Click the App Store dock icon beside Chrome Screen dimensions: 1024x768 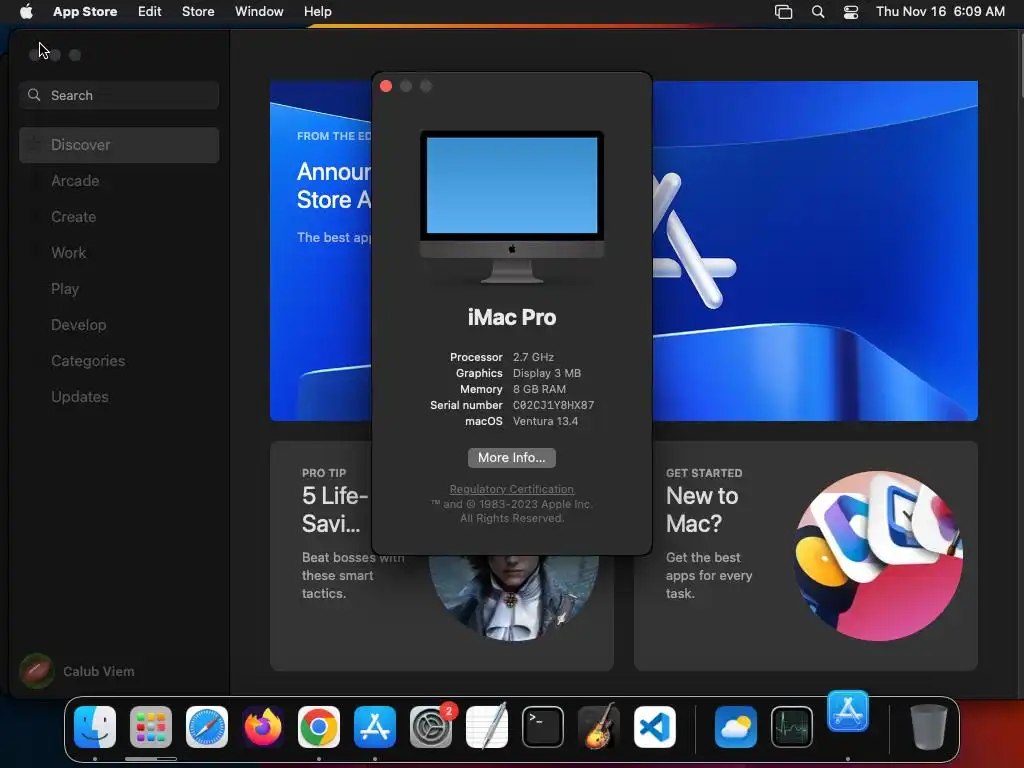(375, 727)
